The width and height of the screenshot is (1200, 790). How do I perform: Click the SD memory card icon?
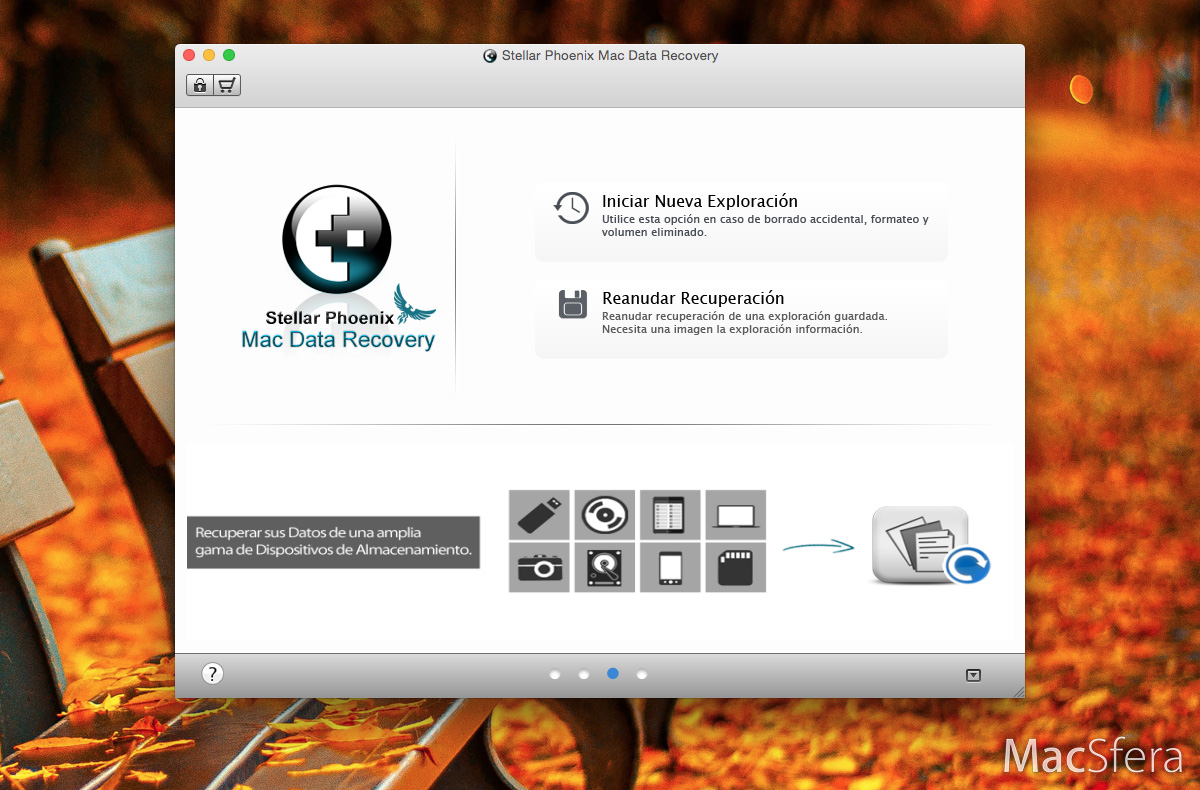click(x=736, y=568)
